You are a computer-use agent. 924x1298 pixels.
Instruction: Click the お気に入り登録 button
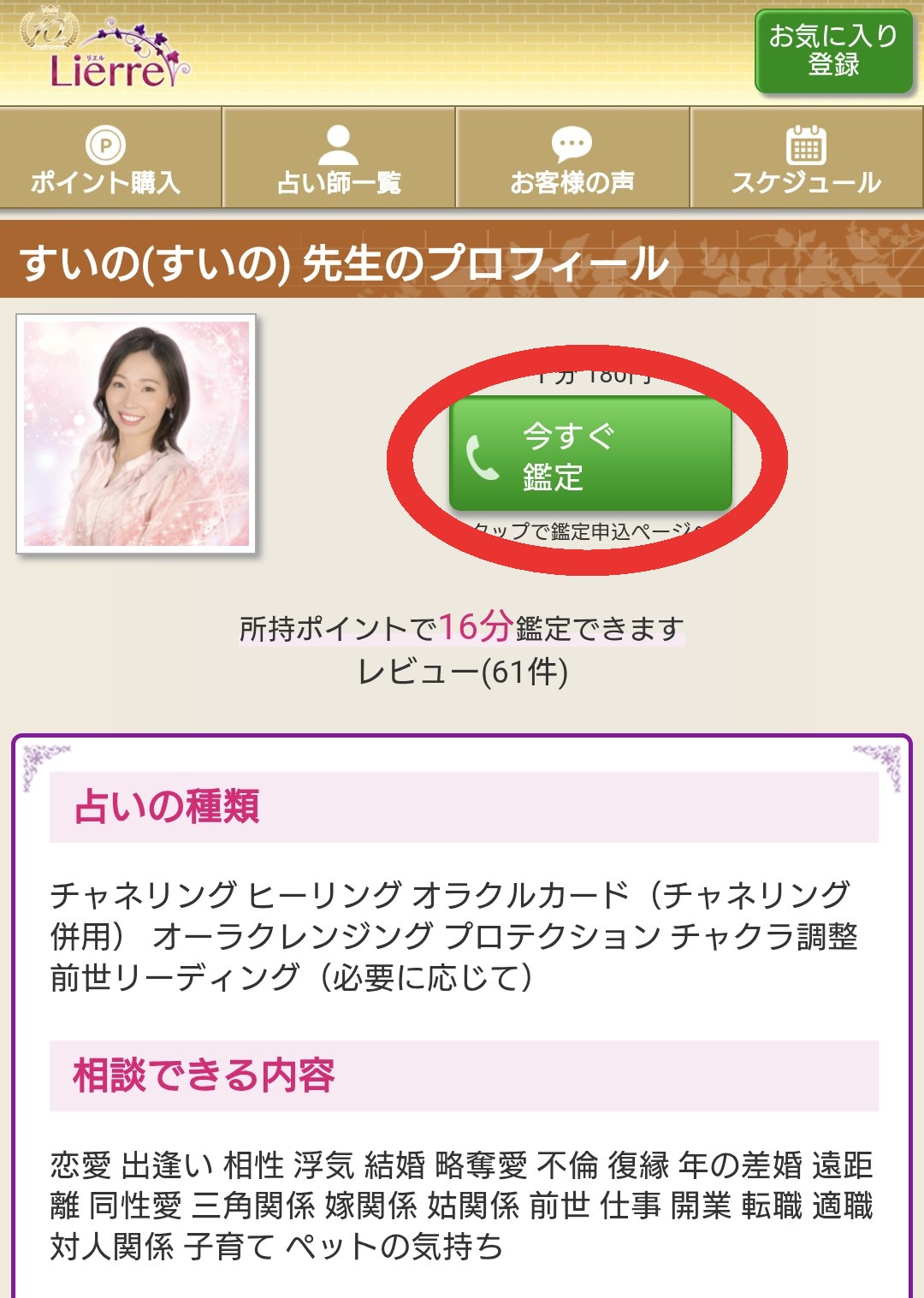coord(834,51)
